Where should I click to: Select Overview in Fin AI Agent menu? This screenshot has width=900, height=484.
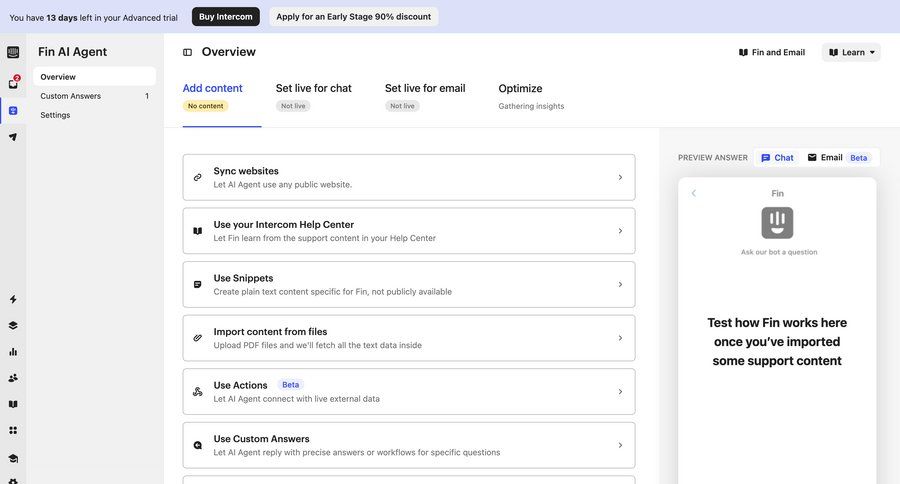(94, 76)
